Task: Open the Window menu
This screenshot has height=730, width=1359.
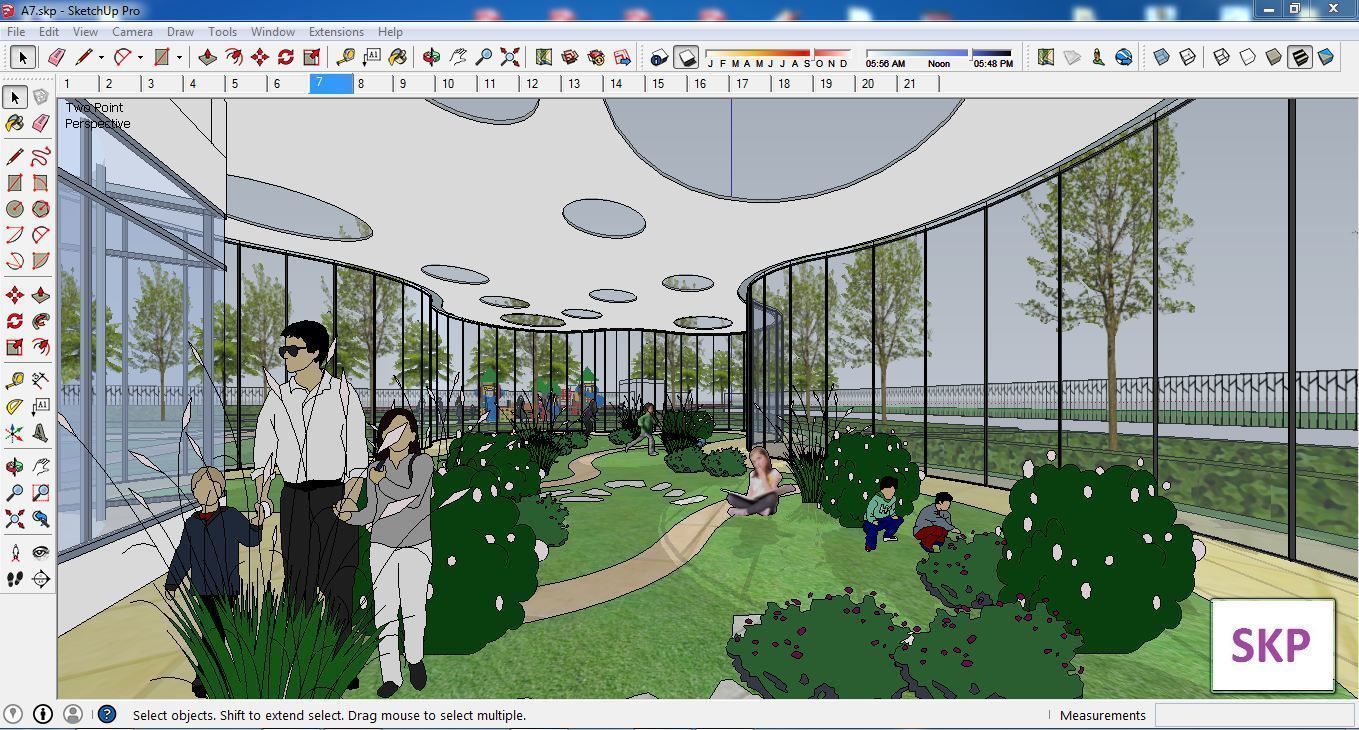Action: pyautogui.click(x=272, y=31)
